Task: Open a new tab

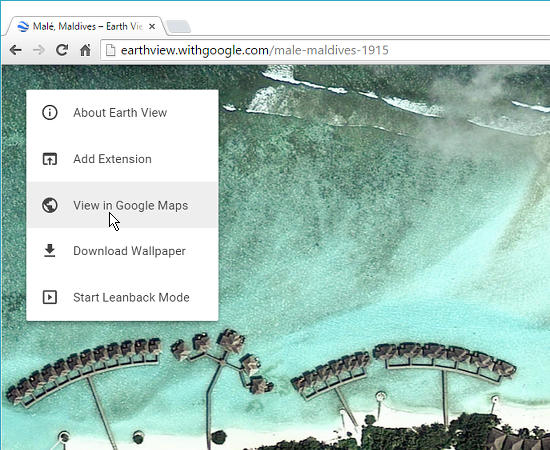Action: (x=178, y=27)
